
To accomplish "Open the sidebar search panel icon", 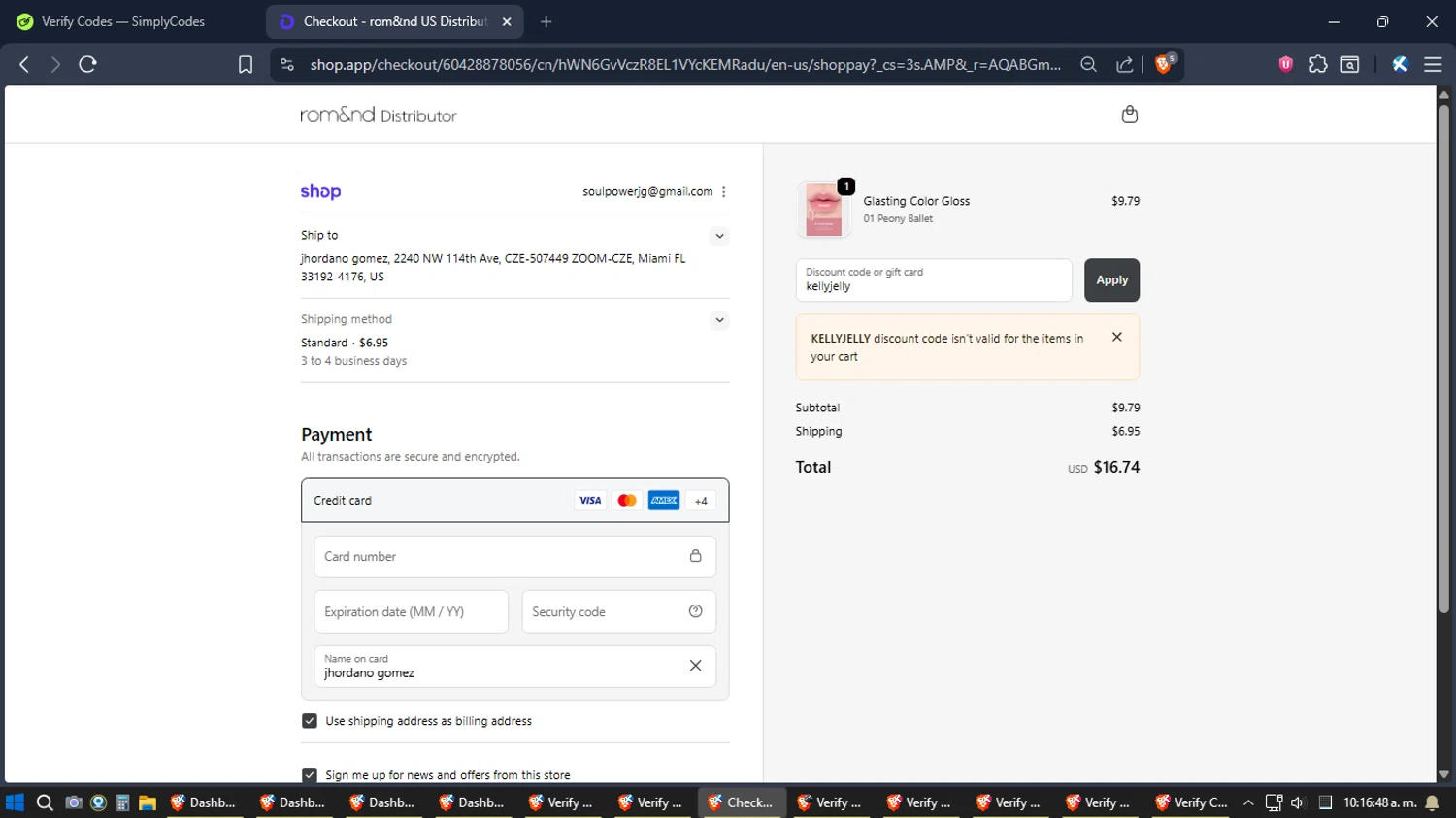I will [x=1350, y=64].
